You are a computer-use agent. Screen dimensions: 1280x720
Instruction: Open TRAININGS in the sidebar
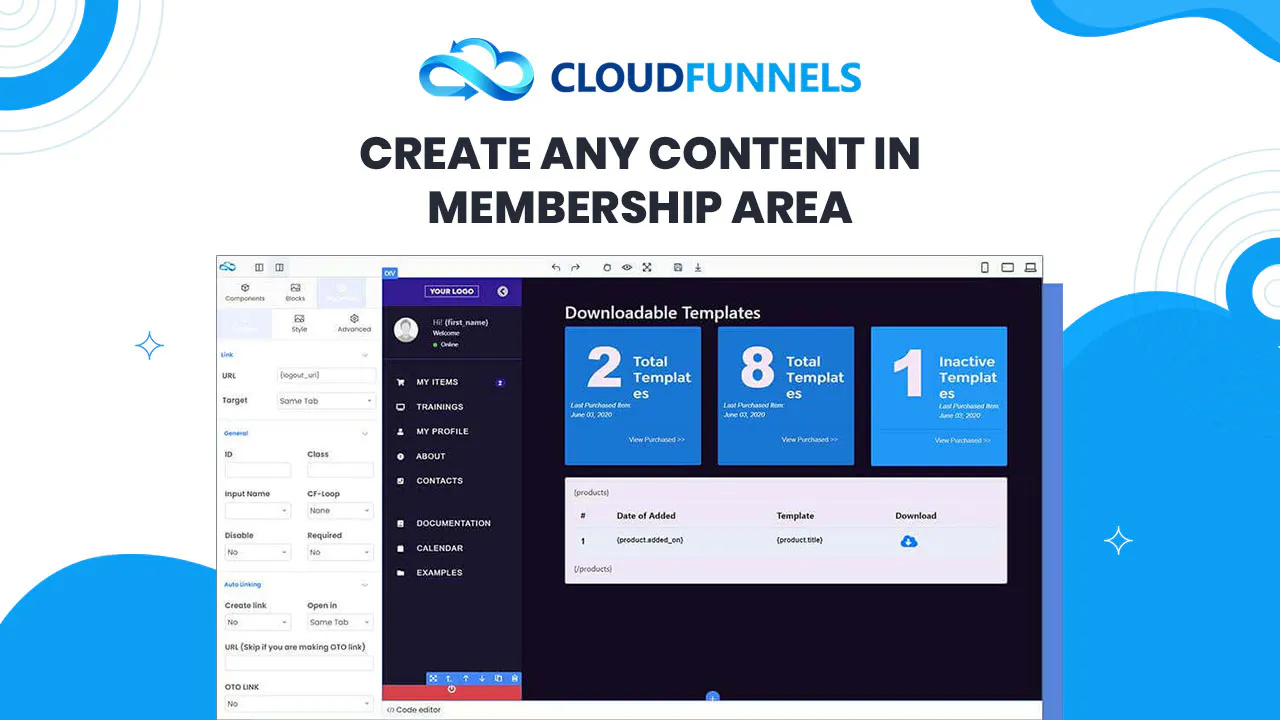click(440, 407)
